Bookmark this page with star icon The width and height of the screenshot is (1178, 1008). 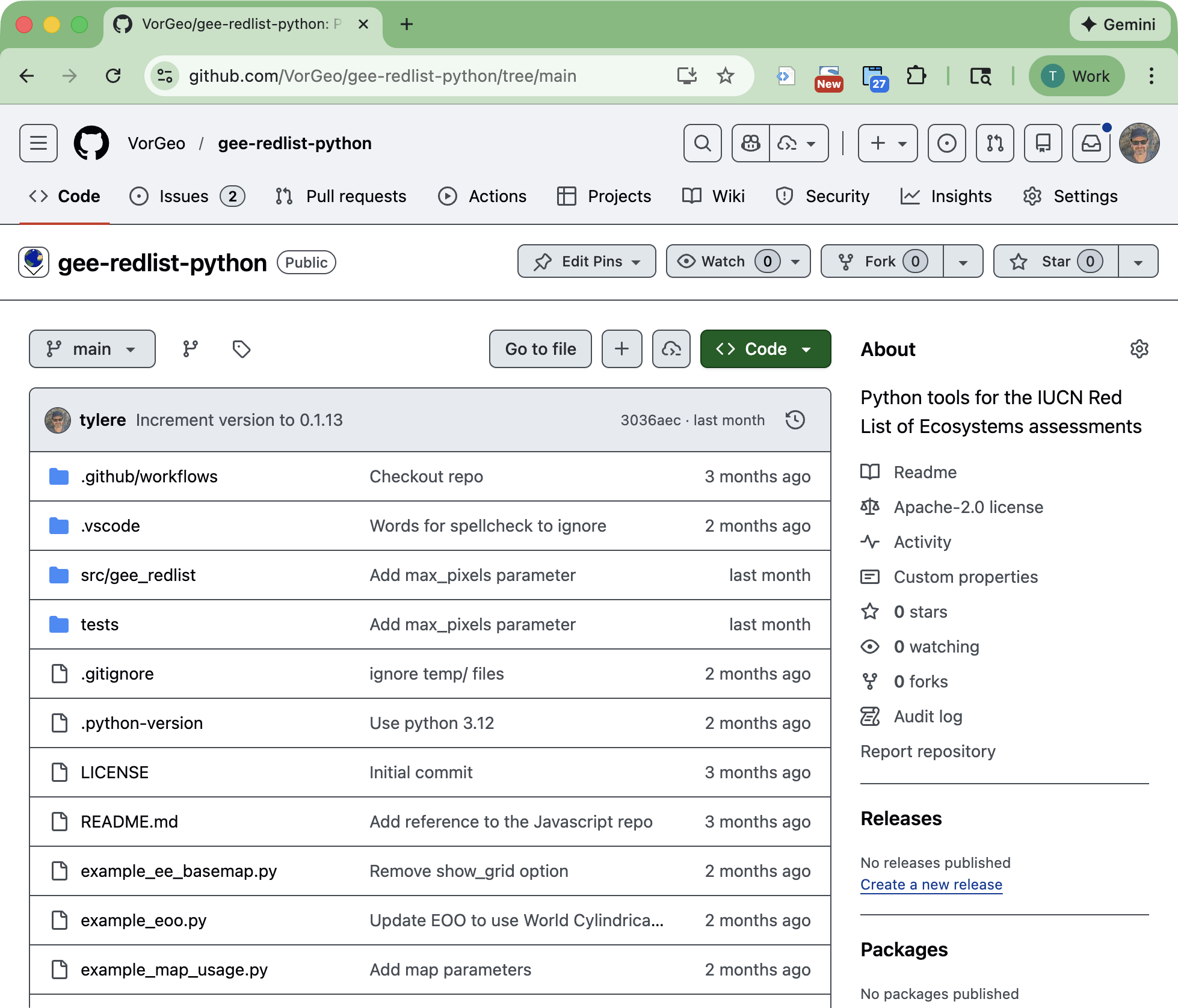tap(726, 76)
